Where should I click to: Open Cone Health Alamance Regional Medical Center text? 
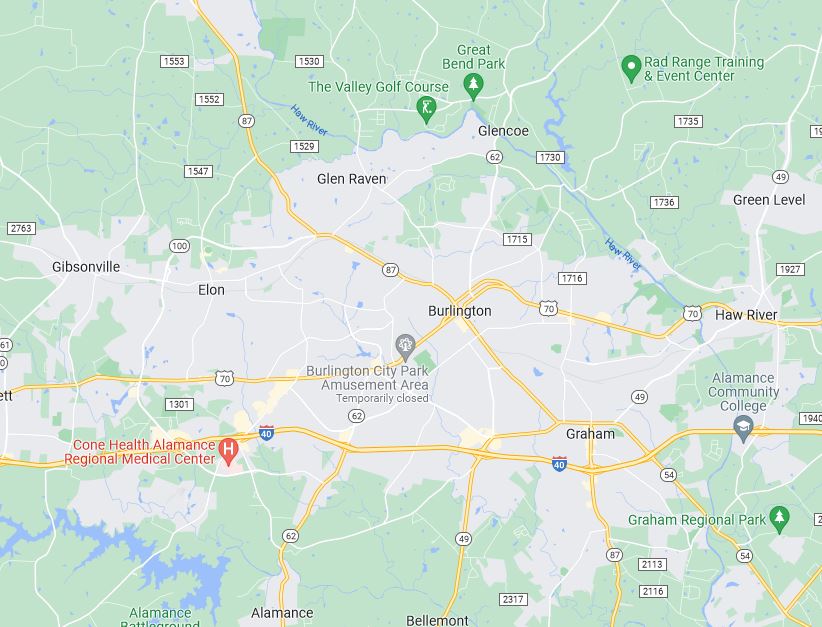[140, 452]
